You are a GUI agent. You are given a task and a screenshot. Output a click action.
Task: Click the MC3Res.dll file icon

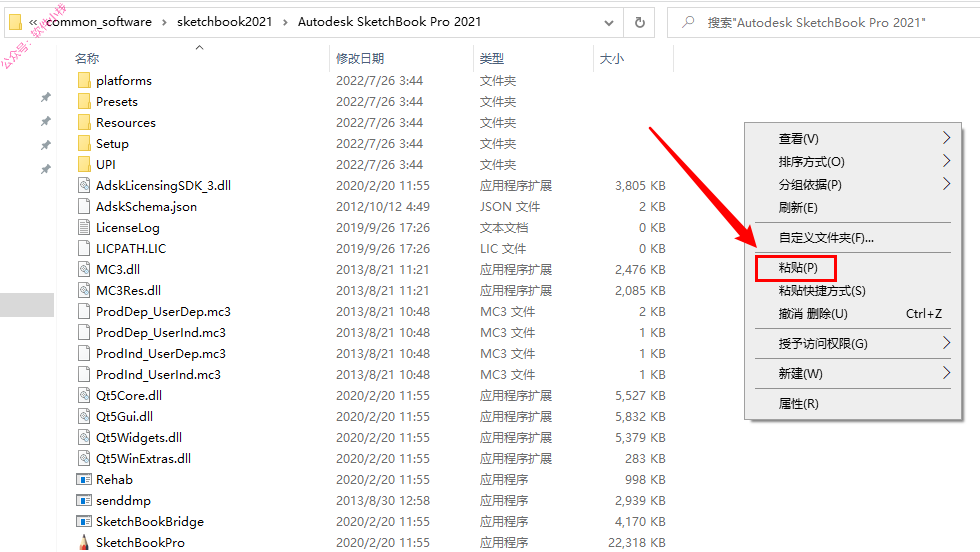pyautogui.click(x=84, y=291)
